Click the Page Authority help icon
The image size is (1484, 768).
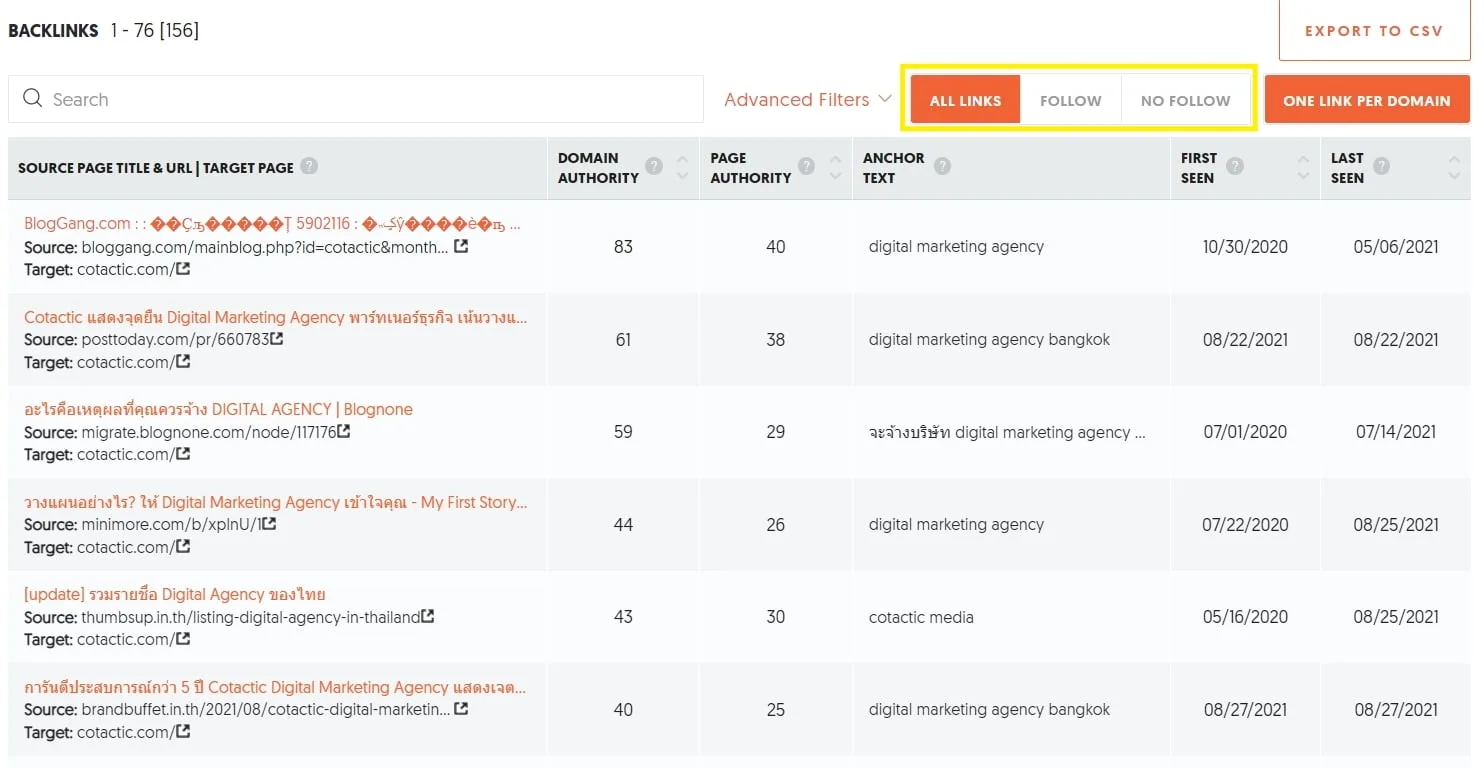[806, 165]
